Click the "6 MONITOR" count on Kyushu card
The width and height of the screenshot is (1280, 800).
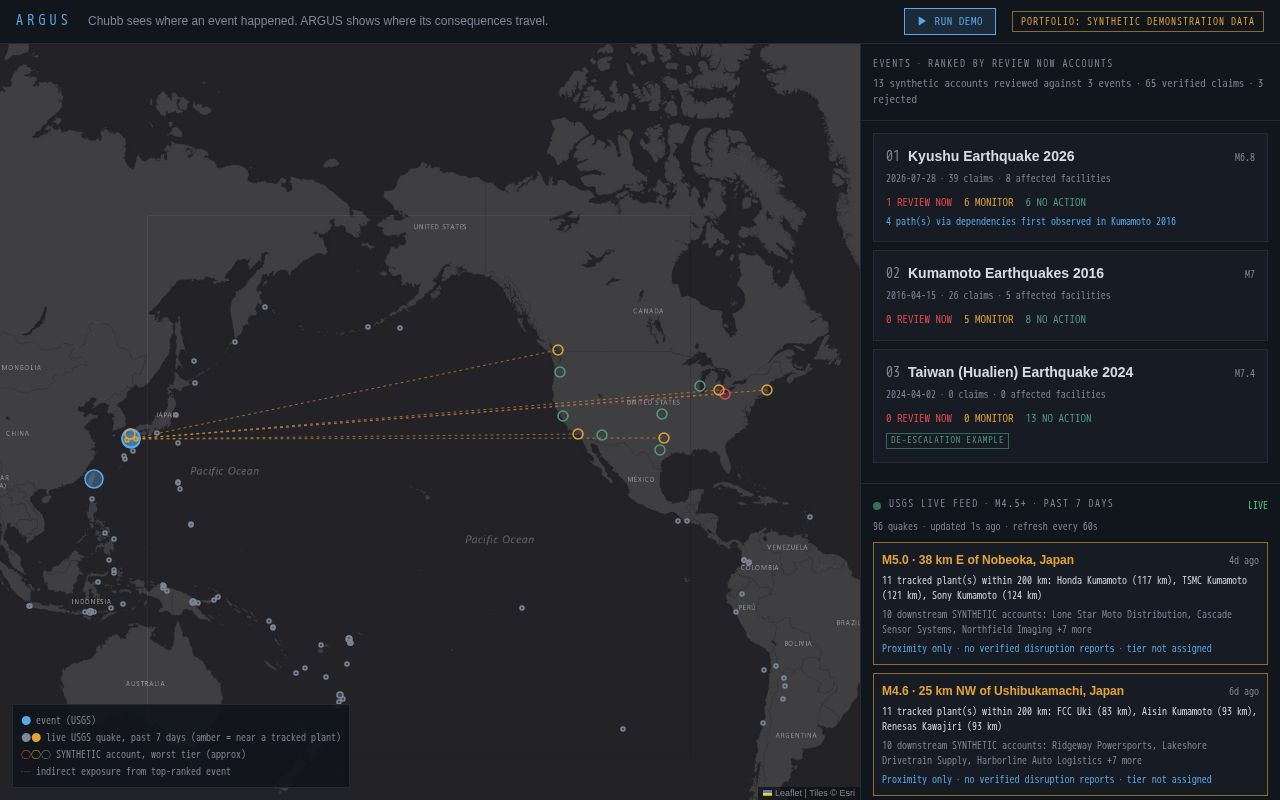coord(989,203)
